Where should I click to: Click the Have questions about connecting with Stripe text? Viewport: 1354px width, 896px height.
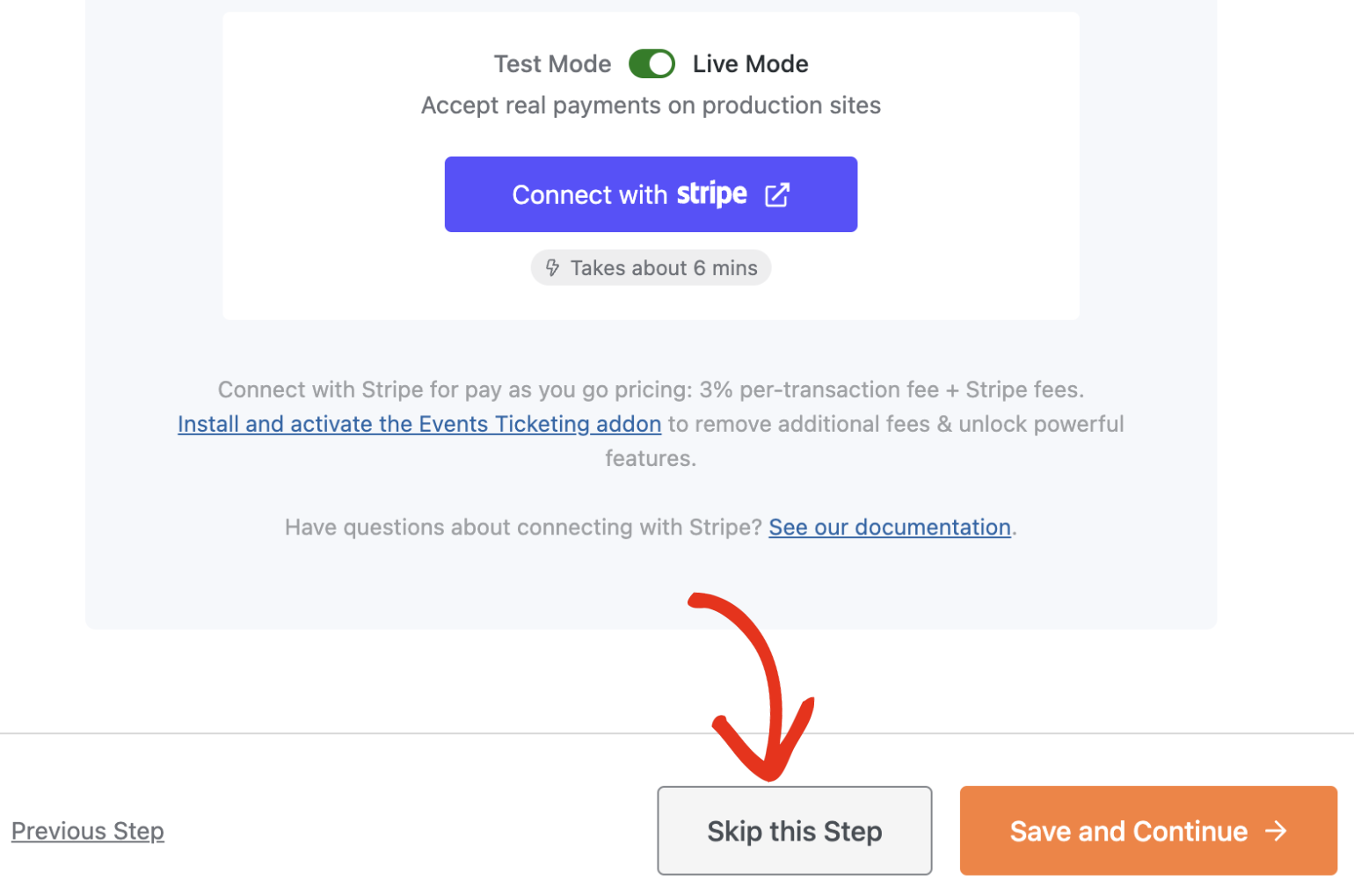[x=523, y=527]
